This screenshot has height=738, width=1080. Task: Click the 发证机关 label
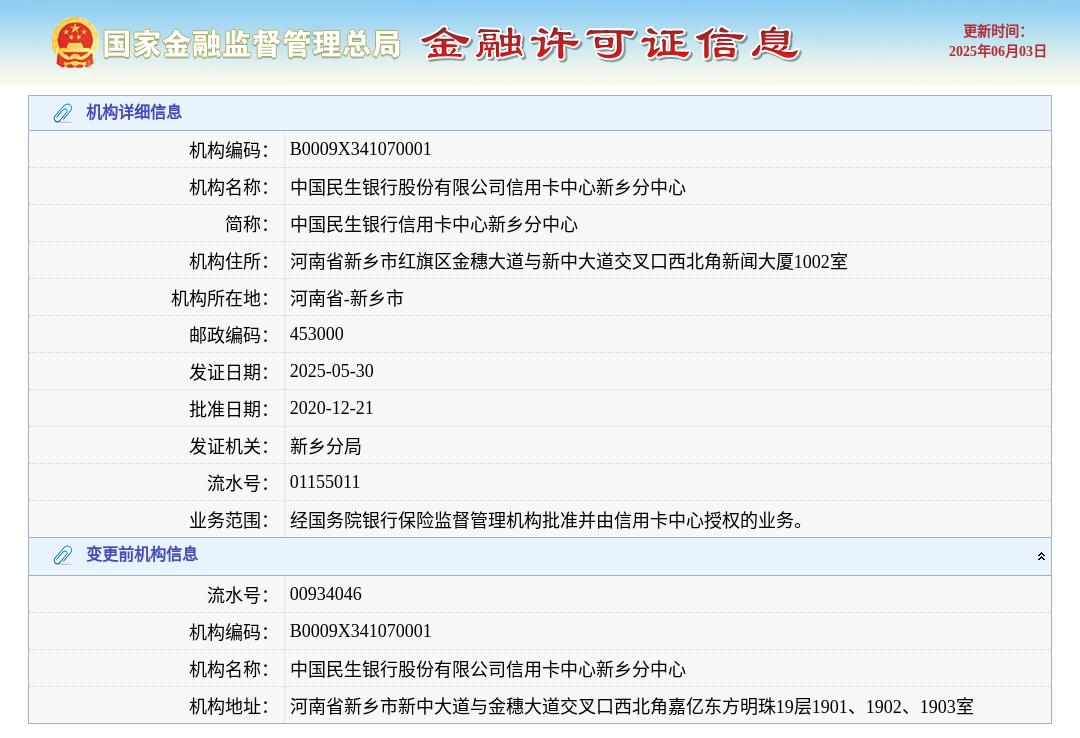click(x=229, y=447)
